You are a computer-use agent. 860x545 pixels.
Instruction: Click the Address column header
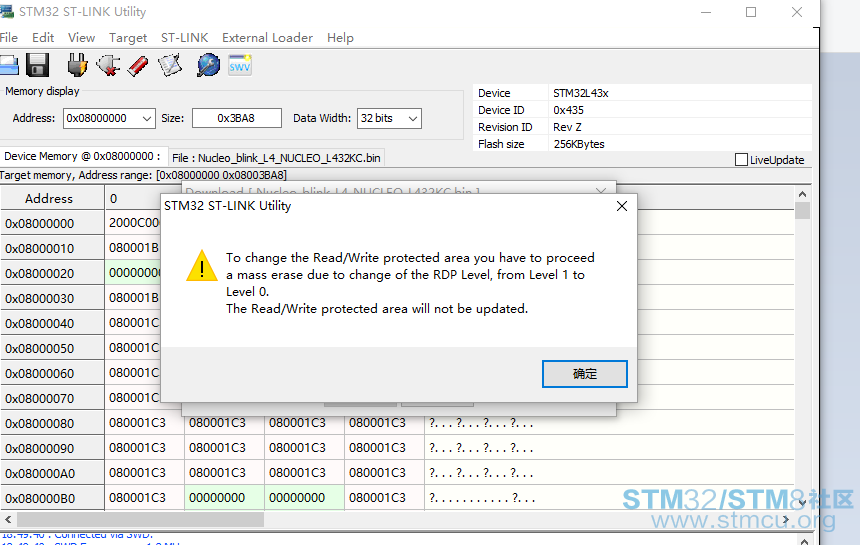tap(52, 198)
